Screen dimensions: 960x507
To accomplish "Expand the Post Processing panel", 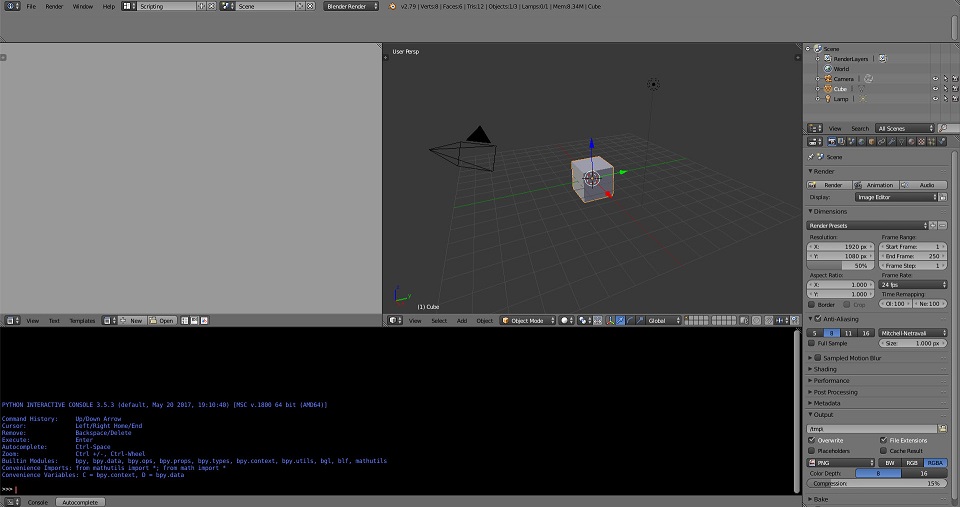I will tap(833, 392).
